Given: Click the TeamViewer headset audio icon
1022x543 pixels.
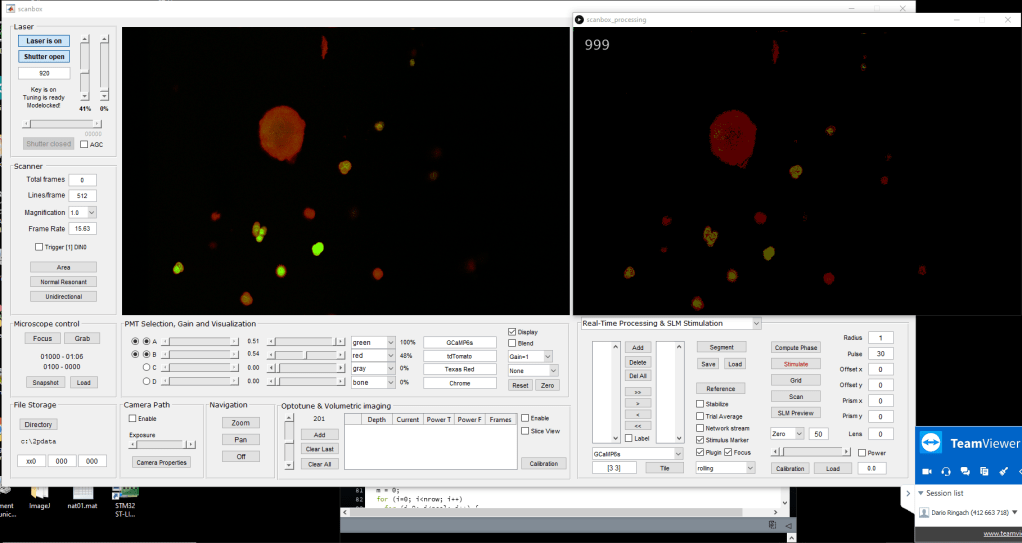Looking at the screenshot, I should pyautogui.click(x=946, y=471).
